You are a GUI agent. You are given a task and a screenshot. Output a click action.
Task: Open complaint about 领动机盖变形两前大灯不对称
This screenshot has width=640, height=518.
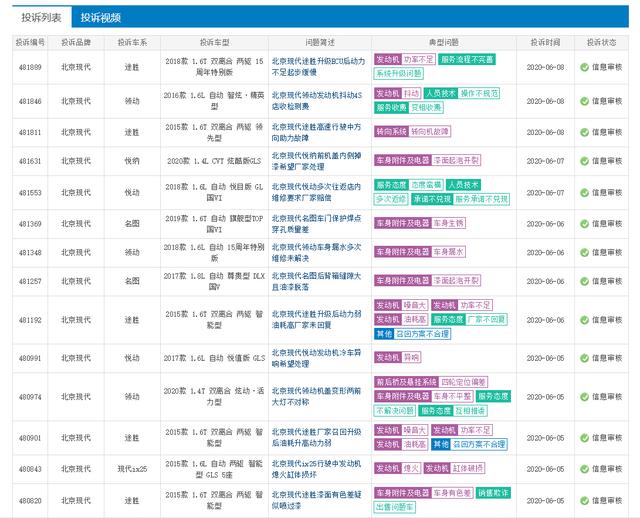pos(316,396)
